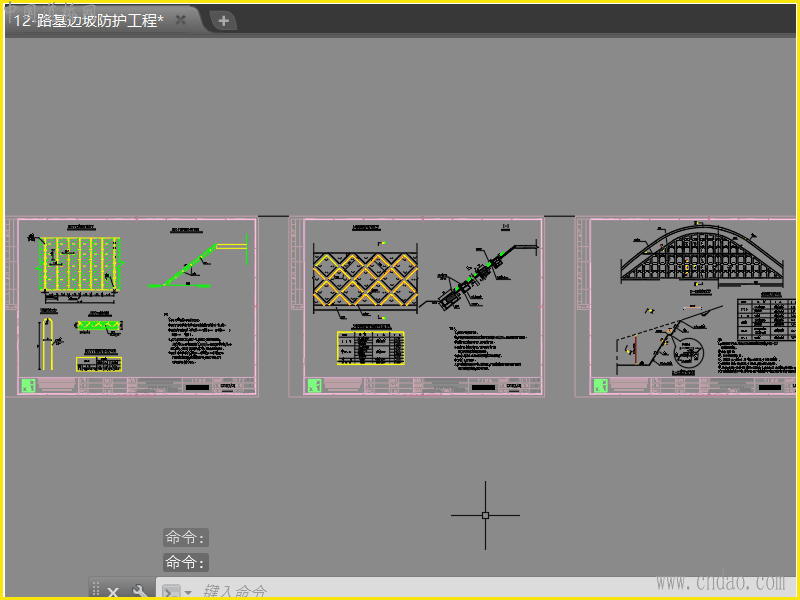The height and width of the screenshot is (600, 800).
Task: Open command line settings wrench icon
Action: pyautogui.click(x=140, y=592)
